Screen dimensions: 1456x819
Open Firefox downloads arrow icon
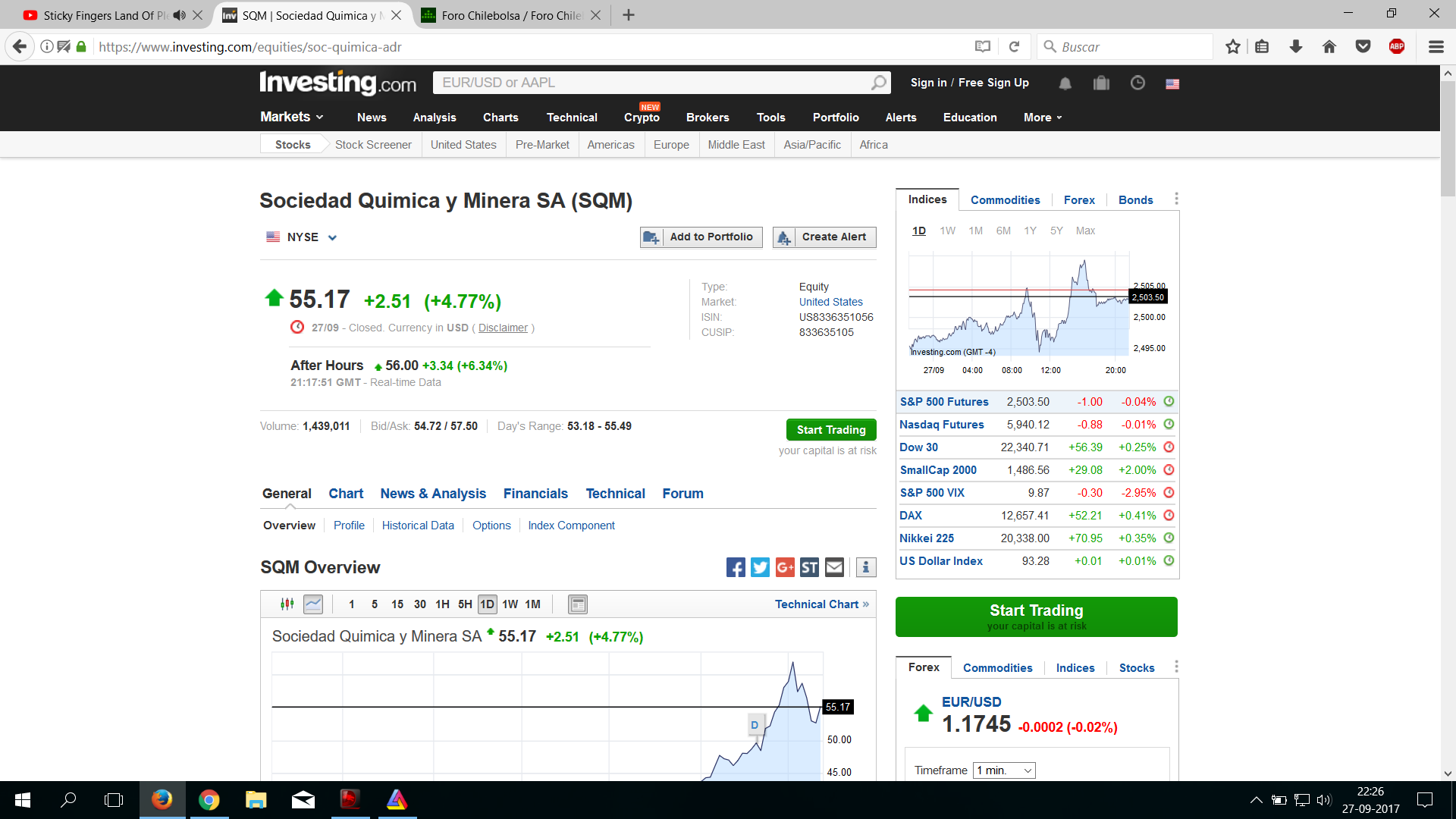1296,47
